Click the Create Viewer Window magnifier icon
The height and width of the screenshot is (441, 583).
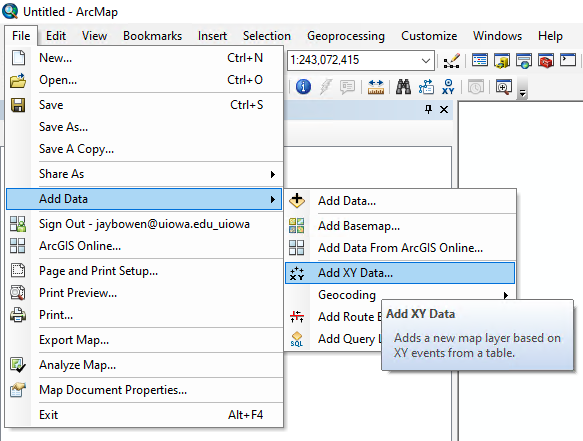504,87
